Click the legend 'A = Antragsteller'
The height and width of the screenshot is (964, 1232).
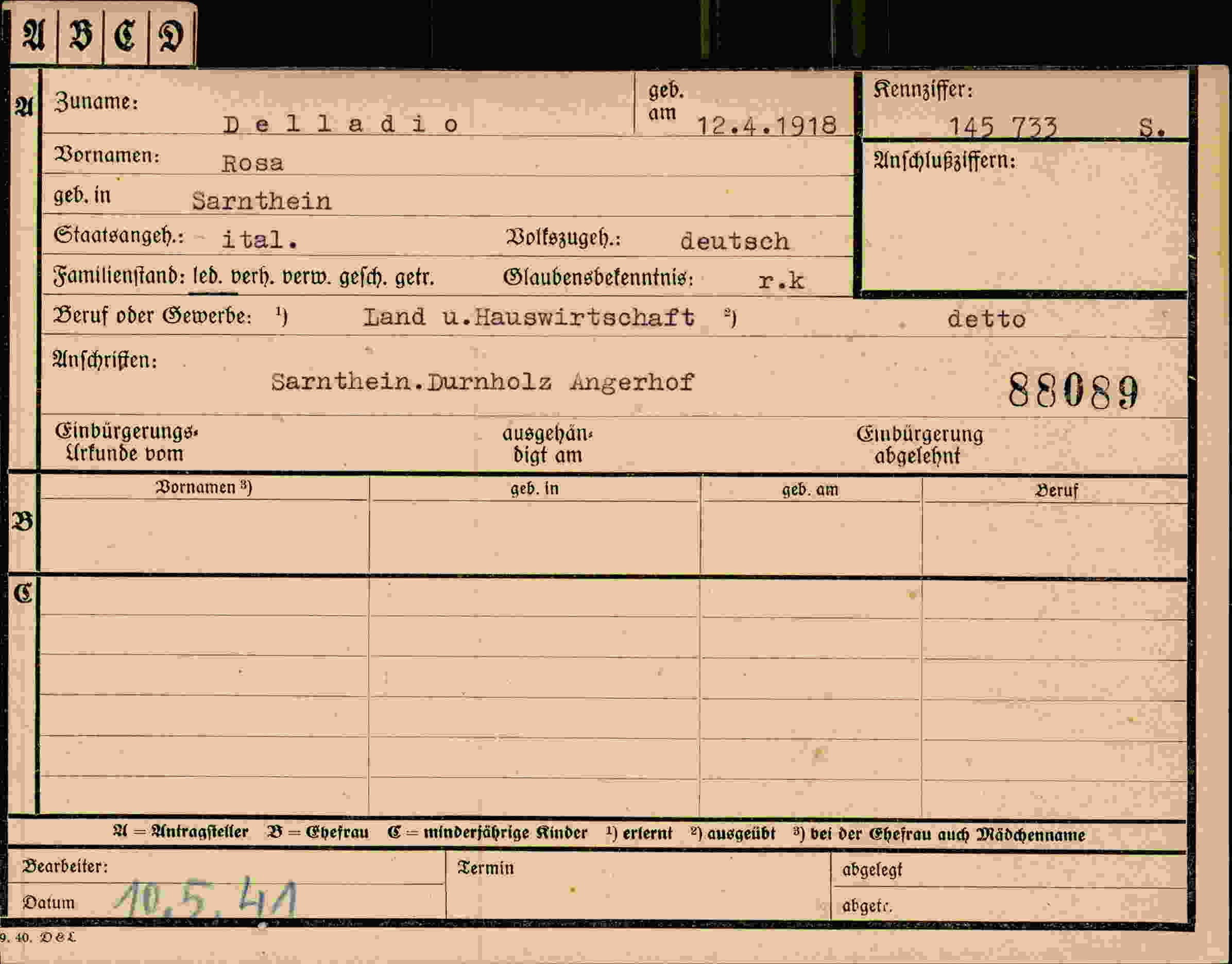[x=181, y=832]
